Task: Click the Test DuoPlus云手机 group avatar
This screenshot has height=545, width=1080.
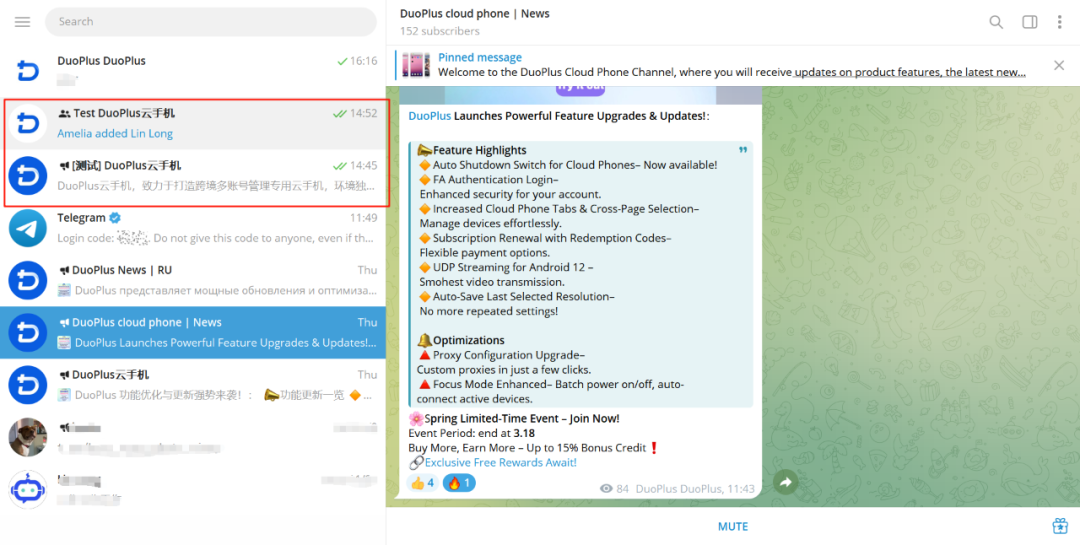Action: click(28, 123)
